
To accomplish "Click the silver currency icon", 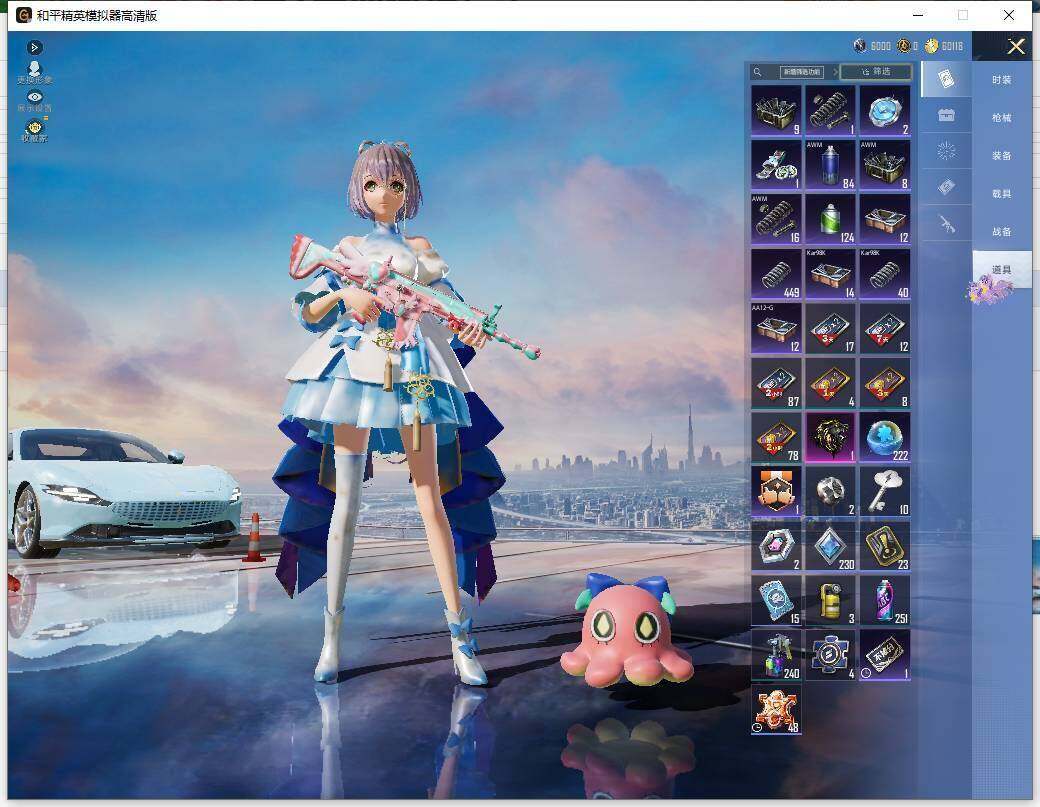I will (860, 46).
